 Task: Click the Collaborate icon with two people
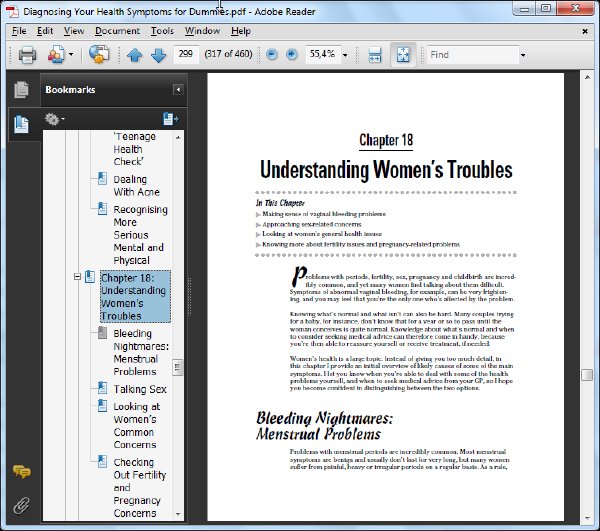point(56,55)
